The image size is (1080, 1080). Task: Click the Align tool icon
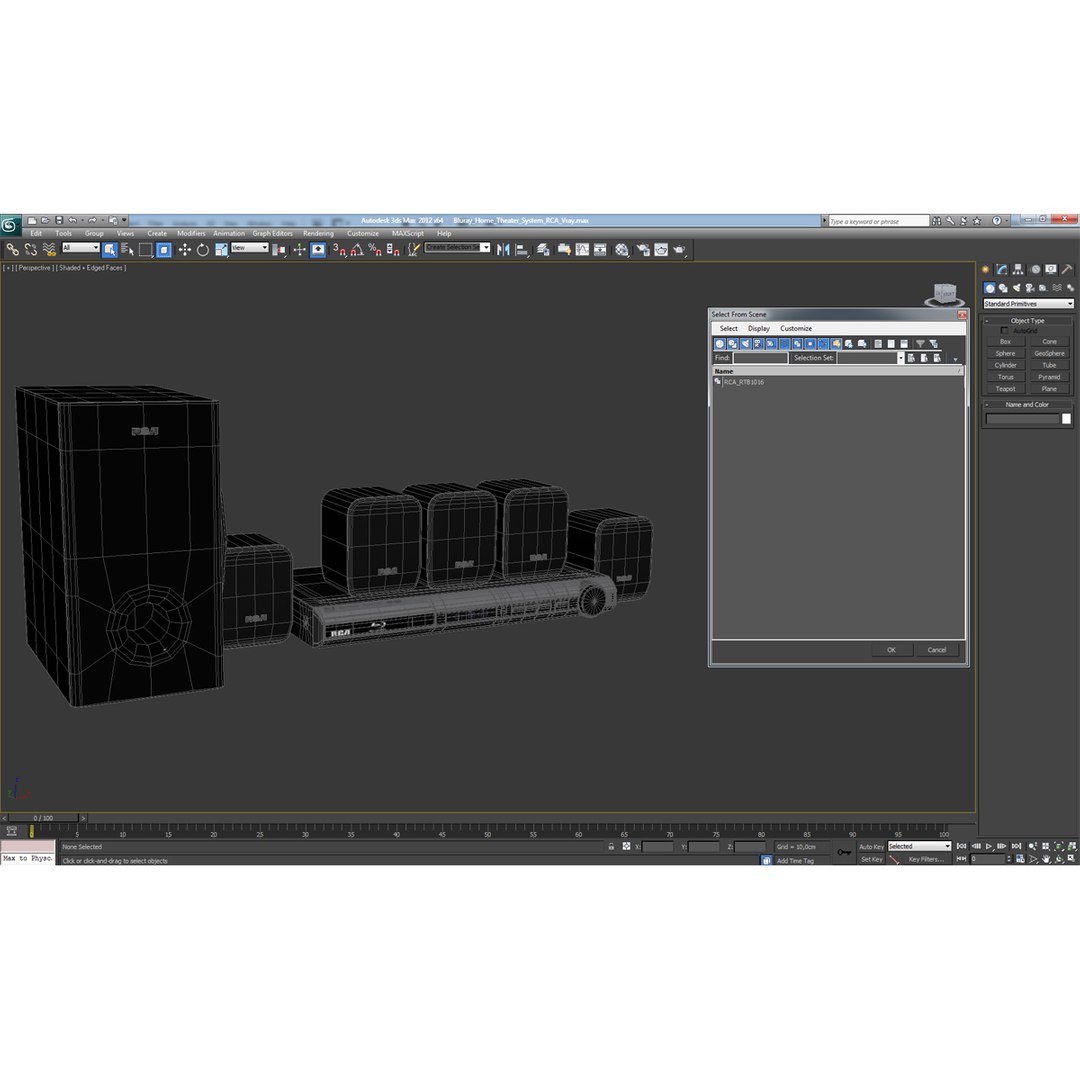point(522,249)
